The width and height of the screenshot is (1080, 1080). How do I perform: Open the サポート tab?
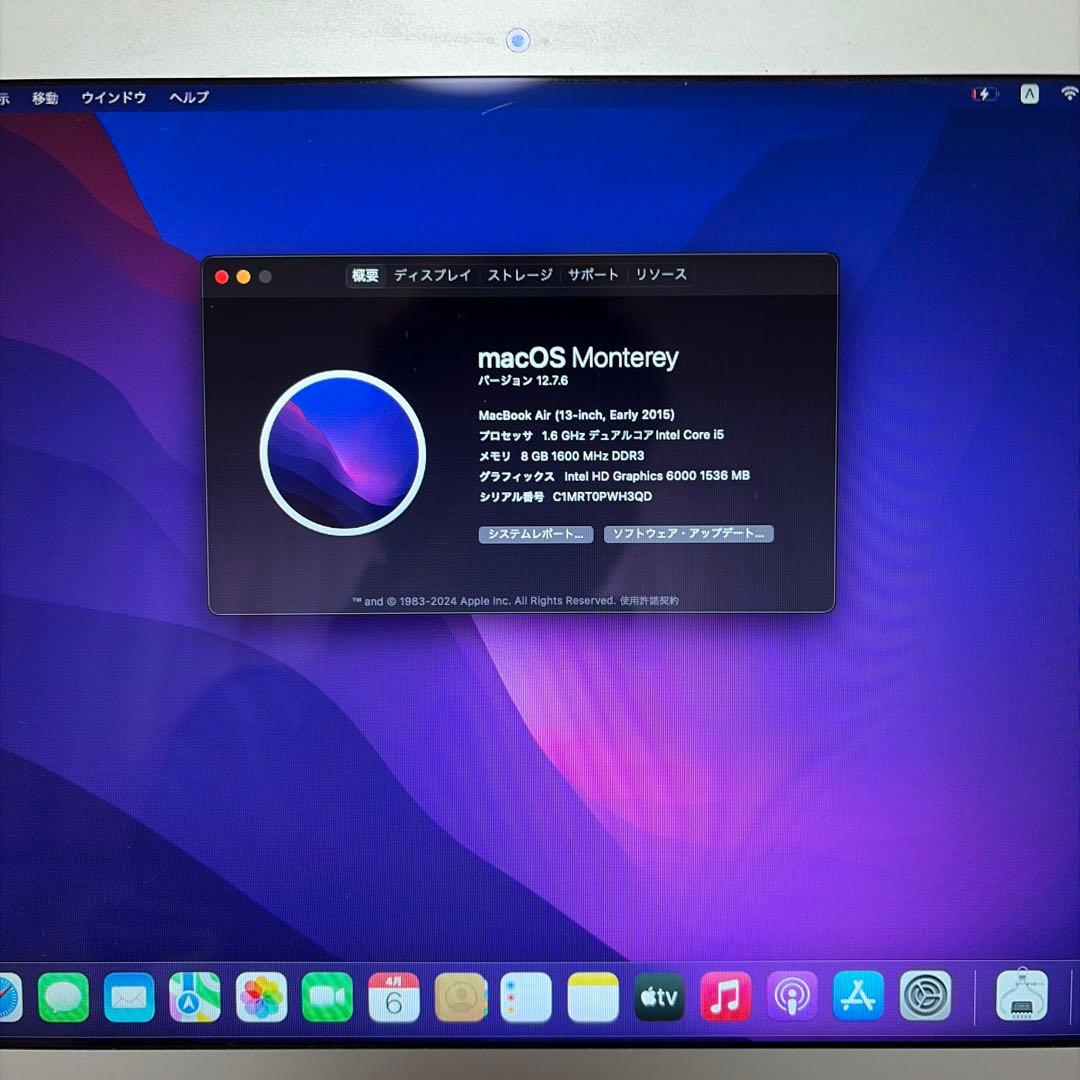click(593, 275)
